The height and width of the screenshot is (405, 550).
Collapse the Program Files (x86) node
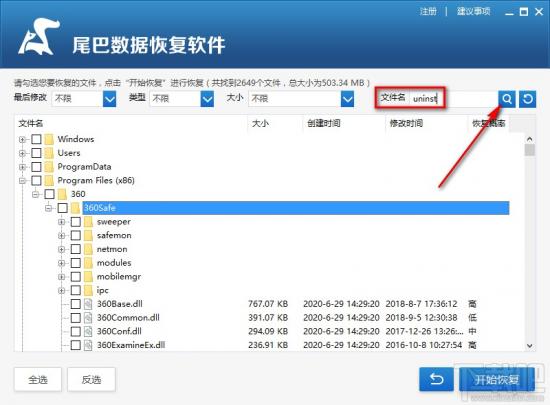22,181
